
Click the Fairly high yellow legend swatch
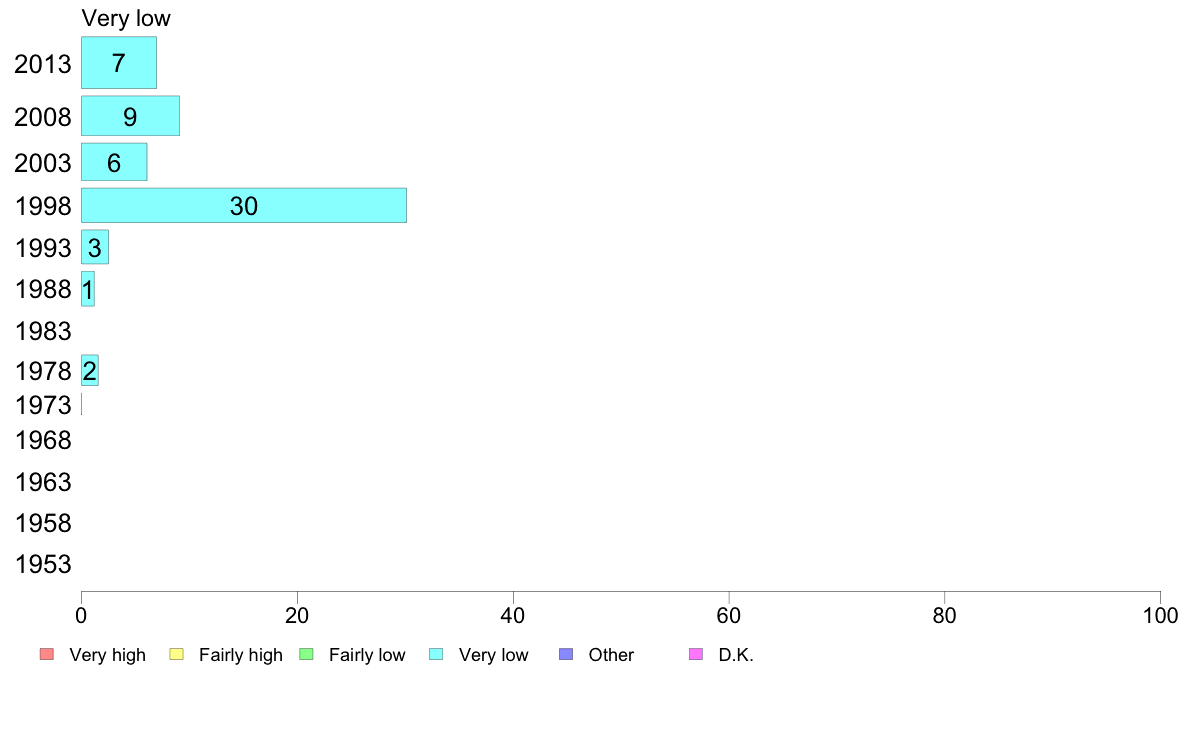coord(177,654)
